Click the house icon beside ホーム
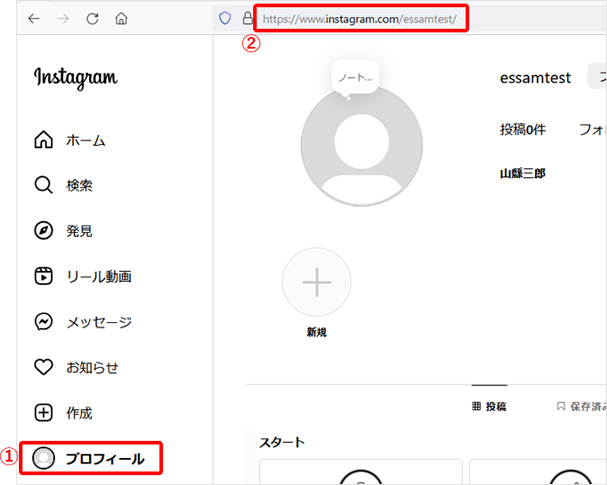This screenshot has height=485, width=607. [x=43, y=140]
